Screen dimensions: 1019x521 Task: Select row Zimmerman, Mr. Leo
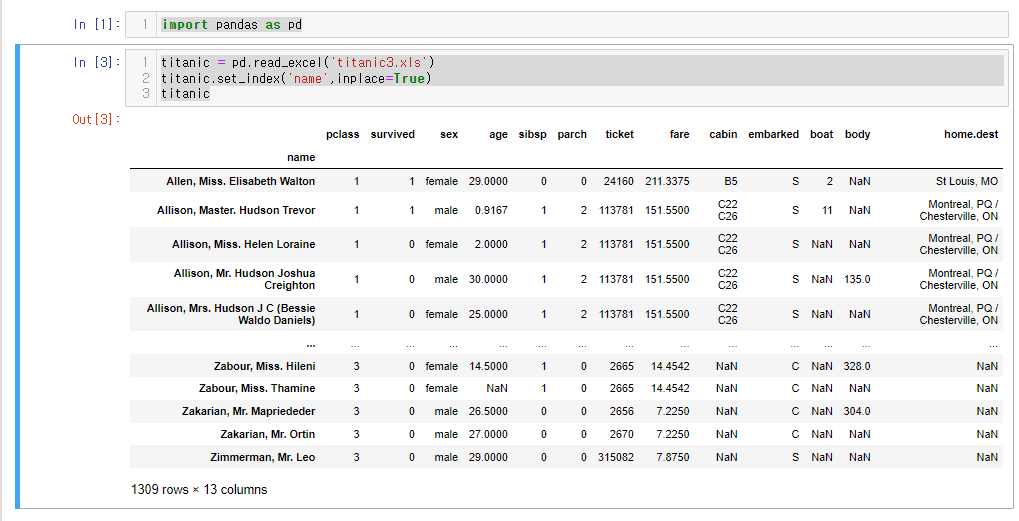click(566, 457)
